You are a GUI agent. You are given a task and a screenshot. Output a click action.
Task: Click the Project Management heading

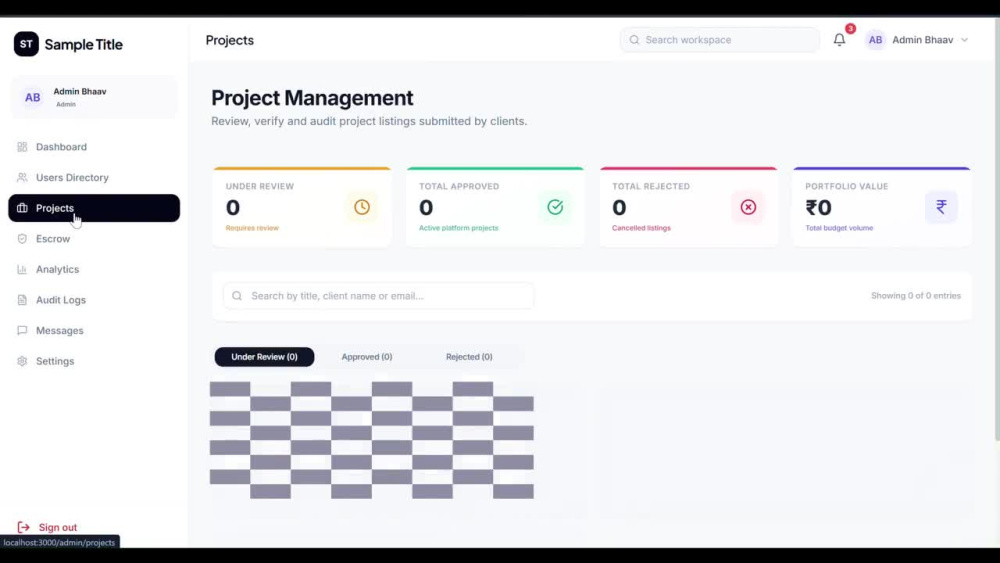tap(312, 98)
